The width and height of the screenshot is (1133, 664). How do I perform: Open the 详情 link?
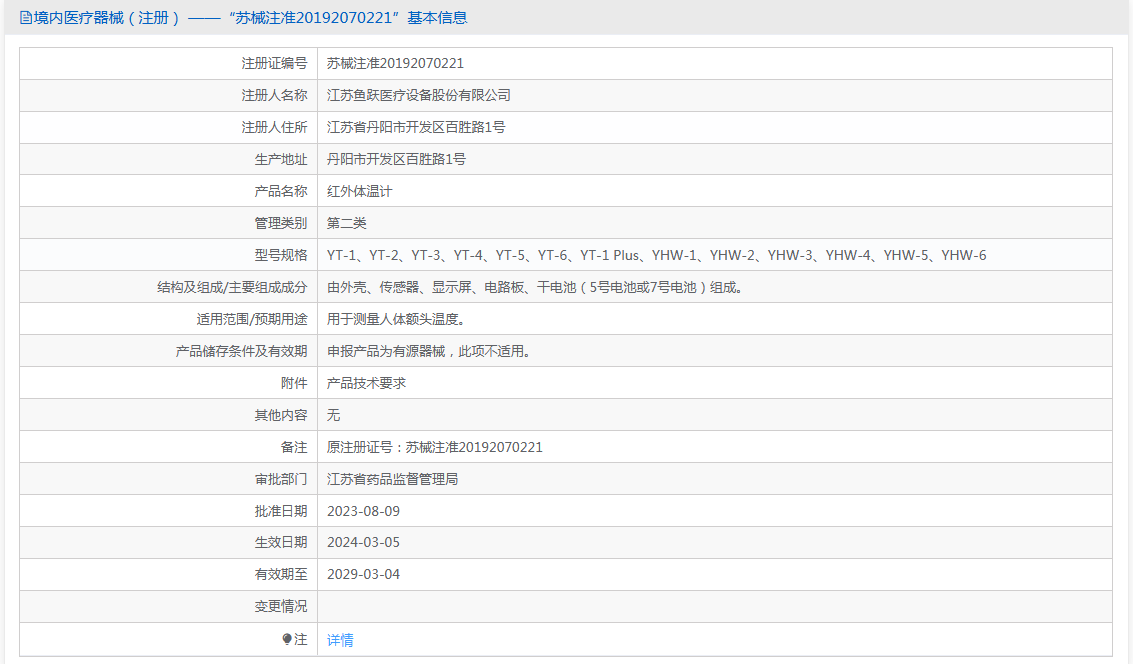coord(340,640)
